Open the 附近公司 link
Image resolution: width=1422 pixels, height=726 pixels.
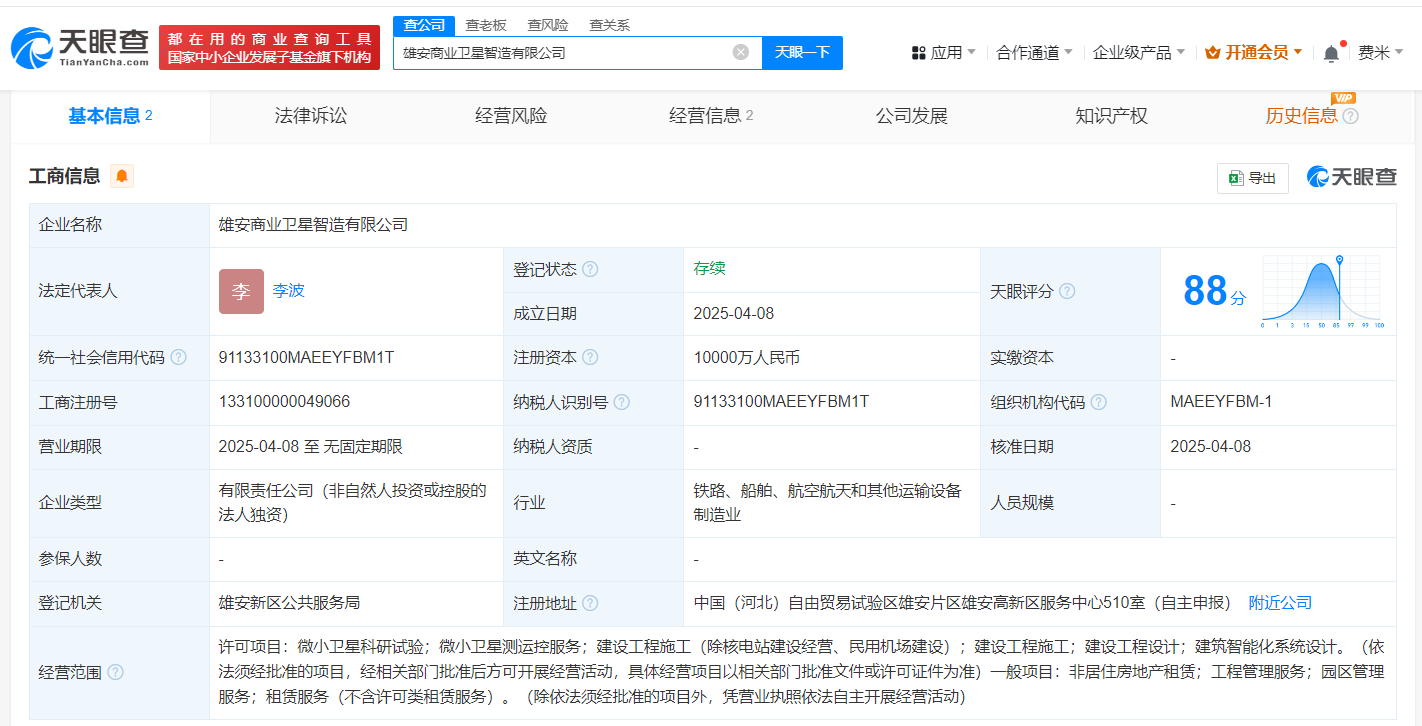[1280, 603]
